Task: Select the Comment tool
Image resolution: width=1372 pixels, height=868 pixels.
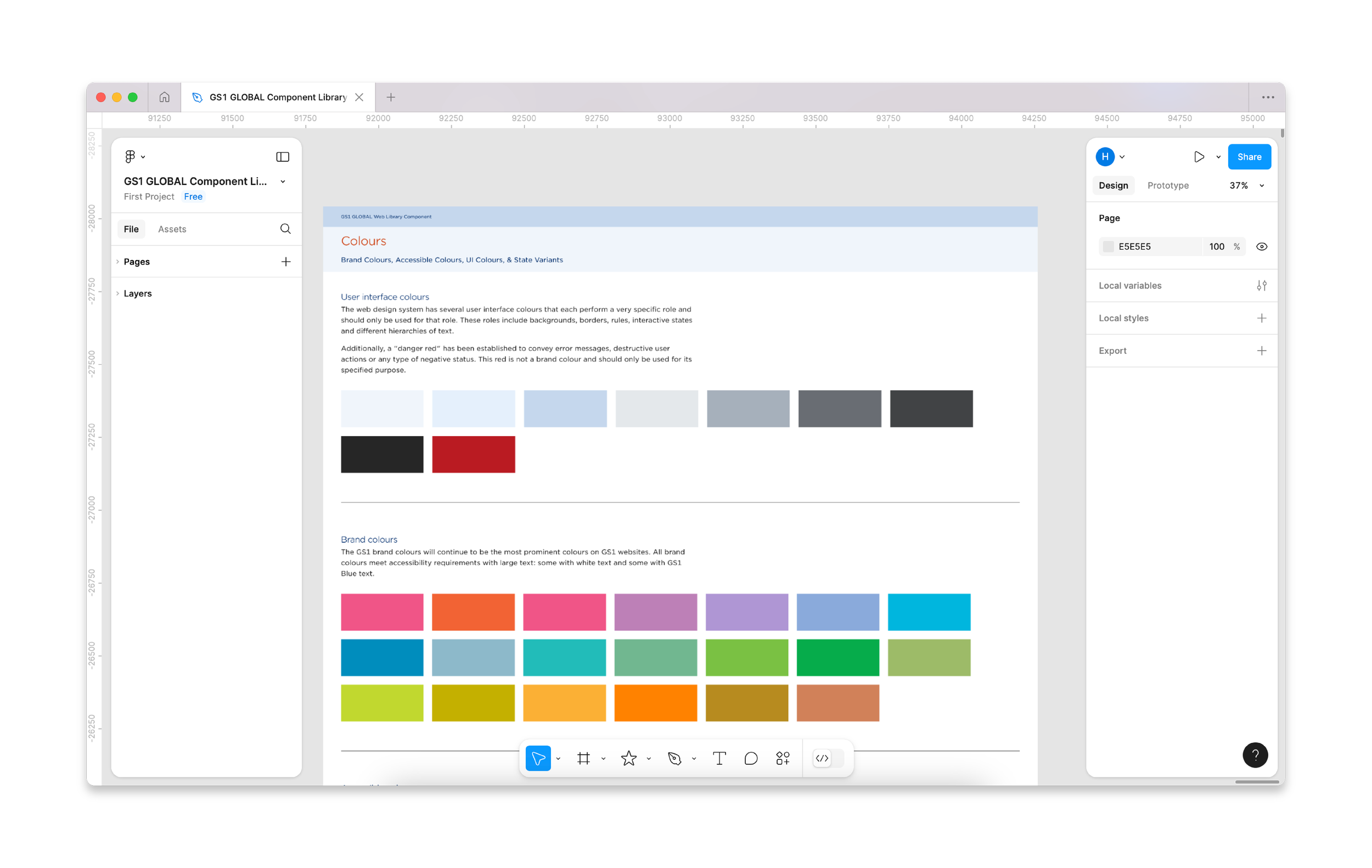Action: pyautogui.click(x=751, y=758)
